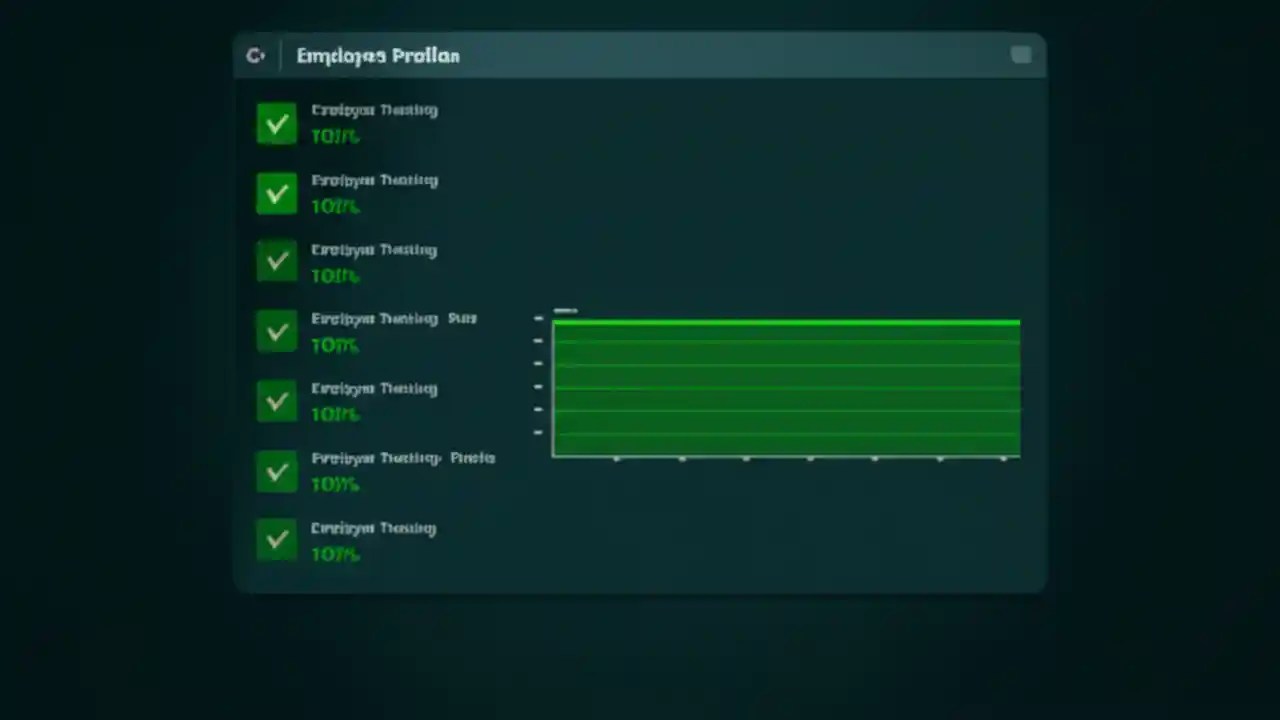This screenshot has width=1280, height=720.
Task: Click the 100% link under the first entry
Action: click(x=335, y=136)
